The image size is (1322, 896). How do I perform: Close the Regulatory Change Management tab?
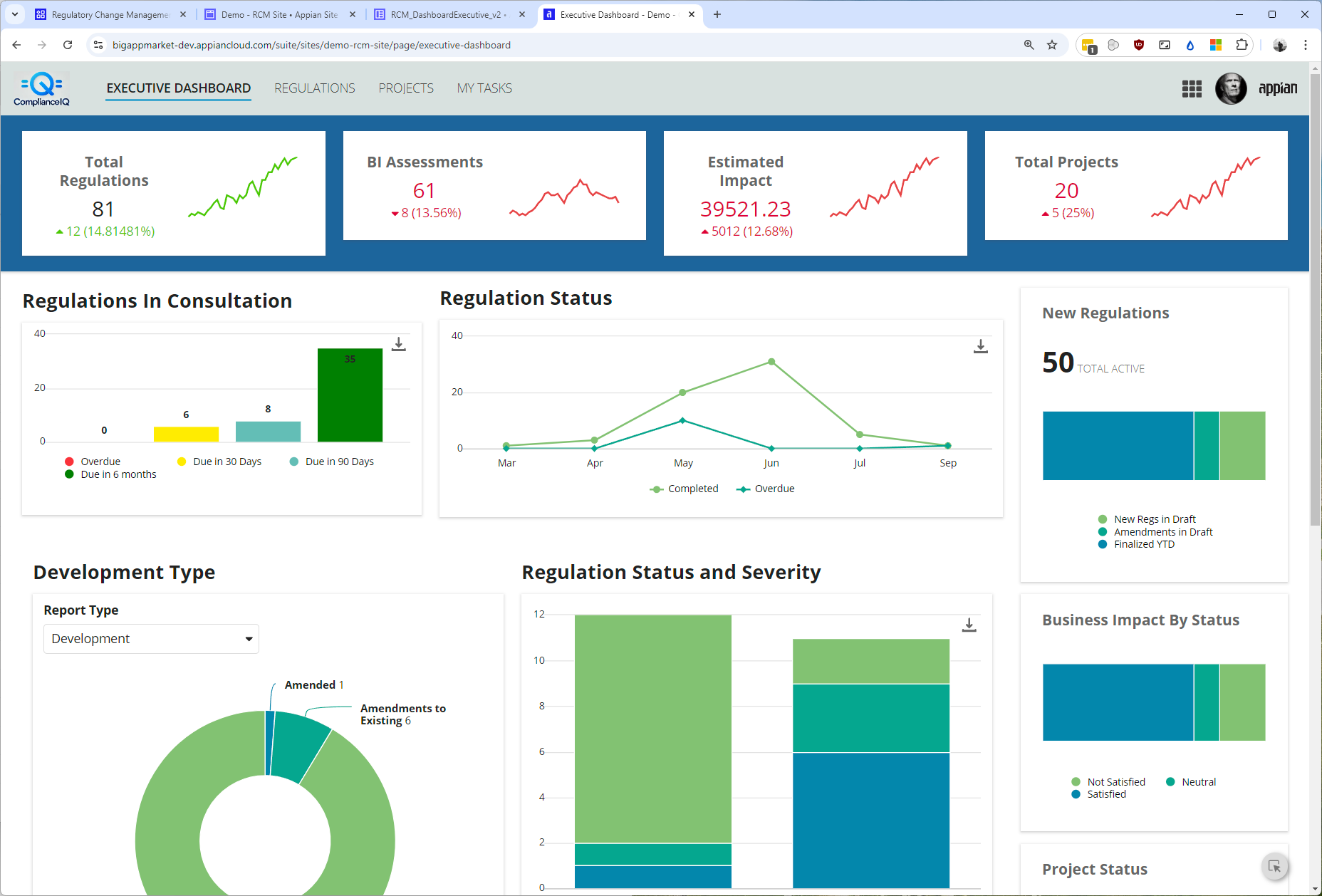coord(183,14)
